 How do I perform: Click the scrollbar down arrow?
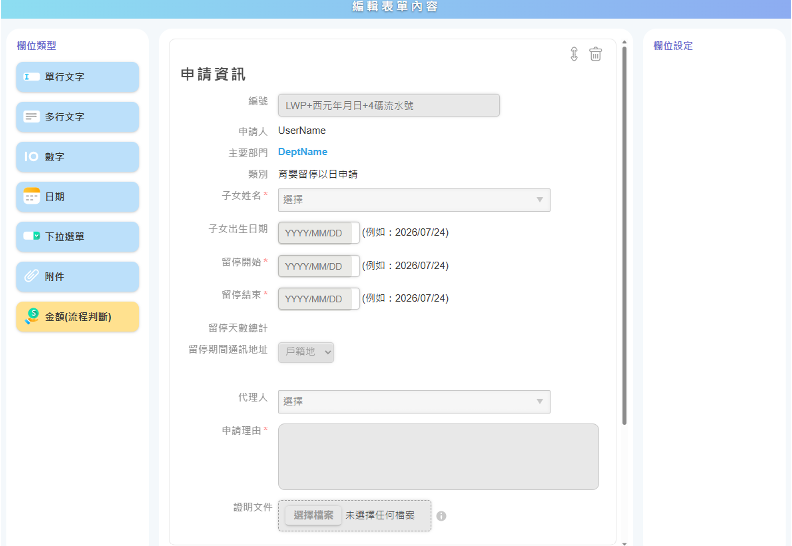point(624,543)
